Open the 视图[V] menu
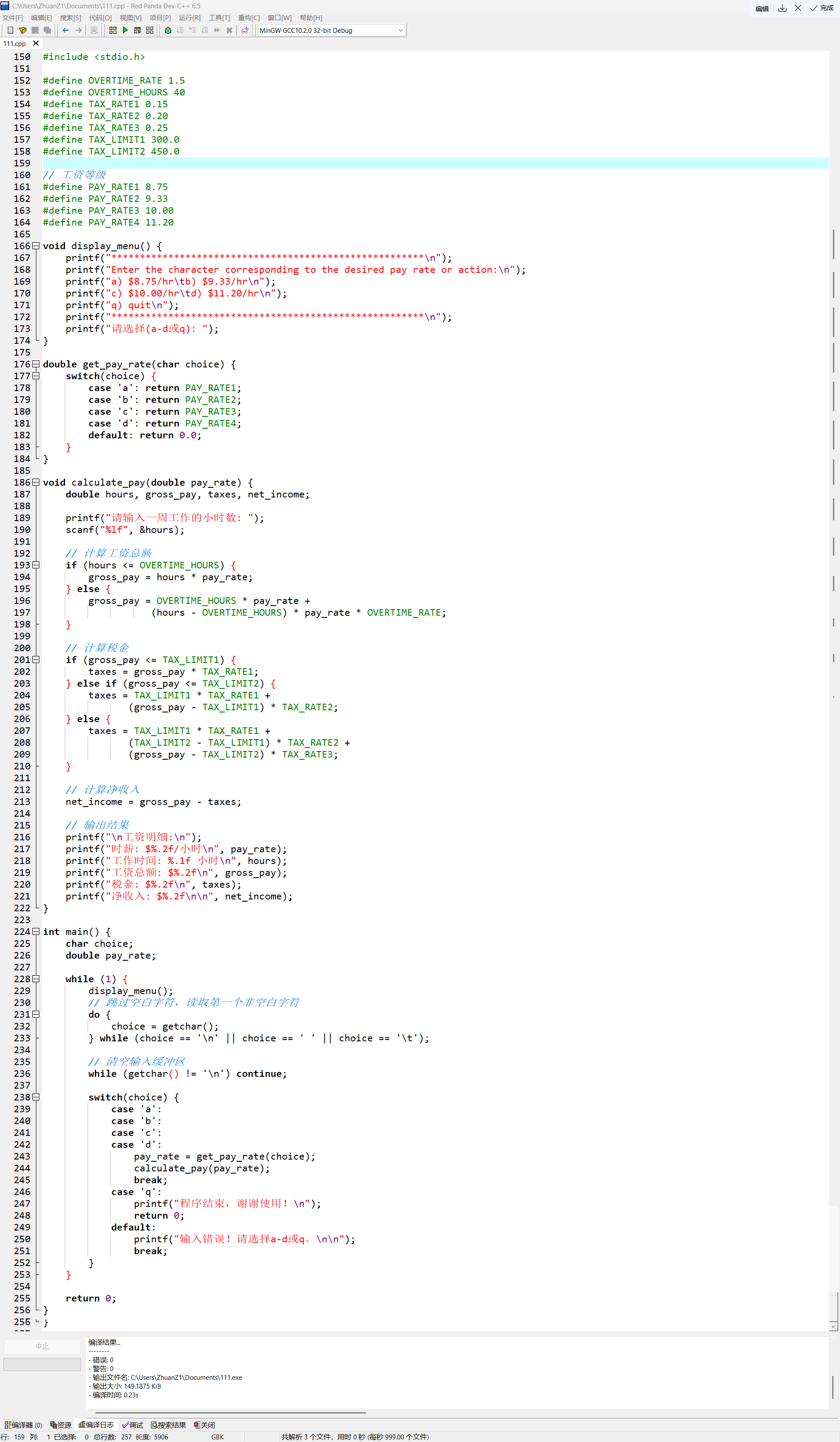Viewport: 840px width, 1442px height. click(130, 18)
